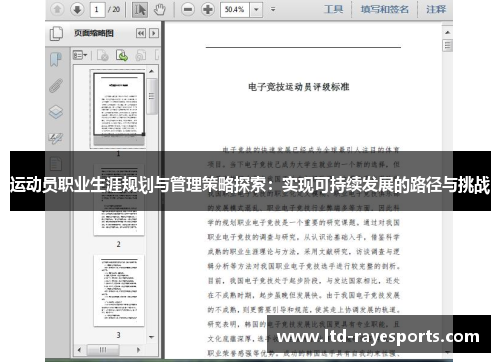Click the page number input field
This screenshot has width=500, height=362.
[97, 10]
